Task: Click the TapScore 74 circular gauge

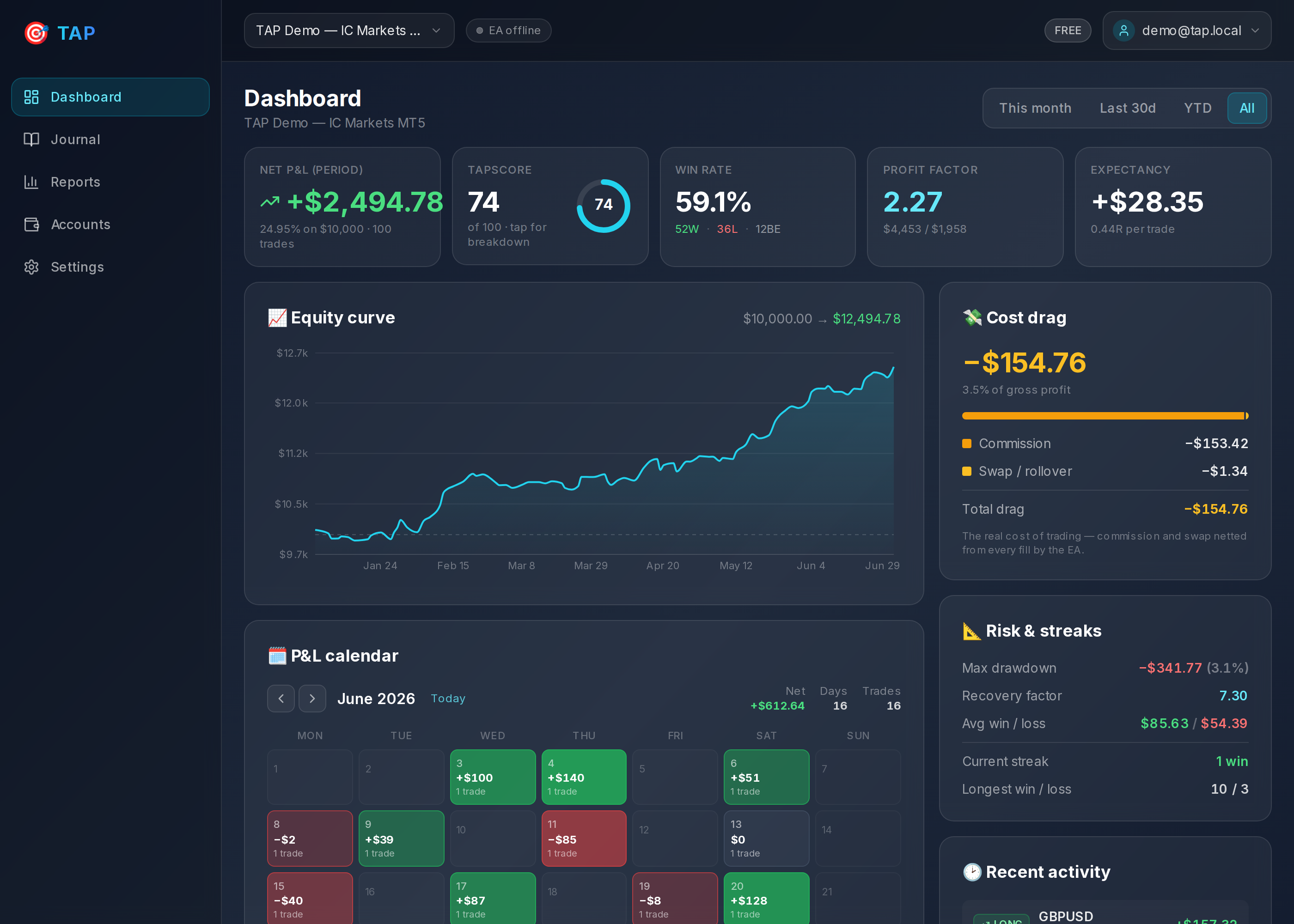Action: (x=603, y=206)
